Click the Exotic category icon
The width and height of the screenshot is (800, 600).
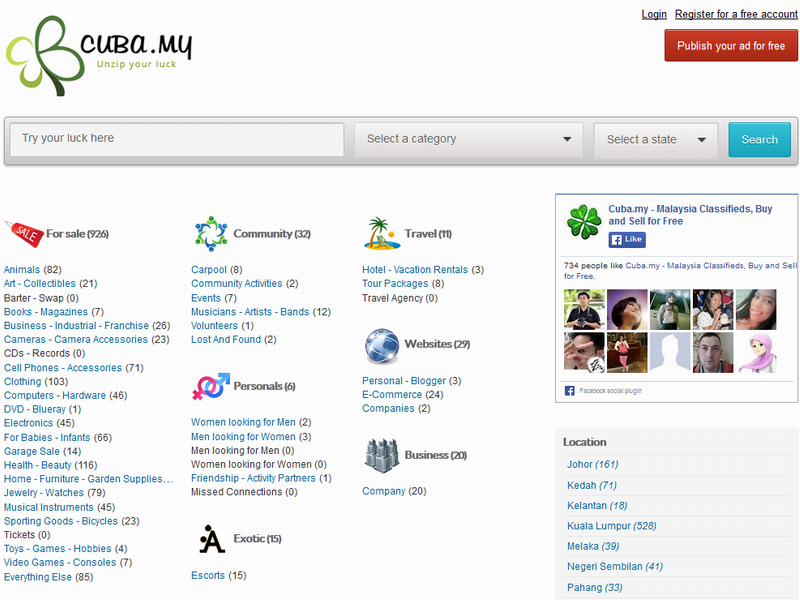point(212,539)
